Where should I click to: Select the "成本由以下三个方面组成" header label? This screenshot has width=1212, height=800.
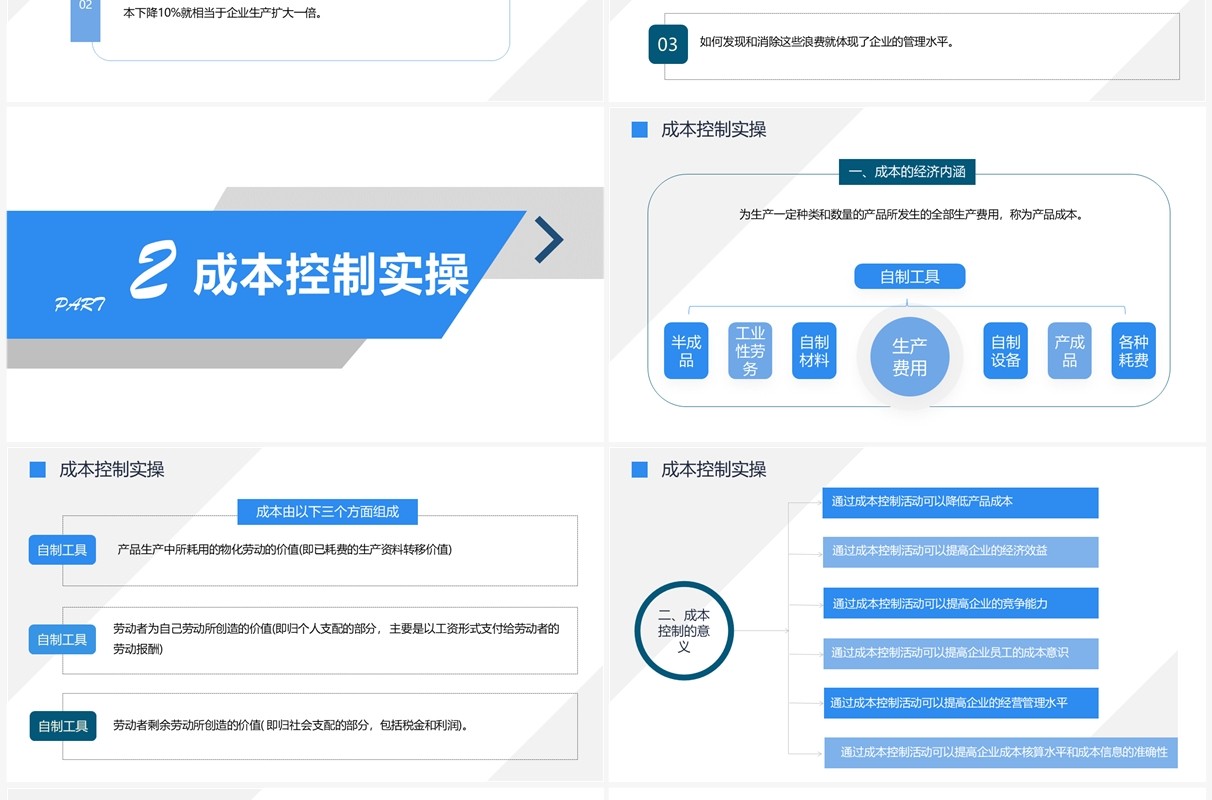coord(328,512)
